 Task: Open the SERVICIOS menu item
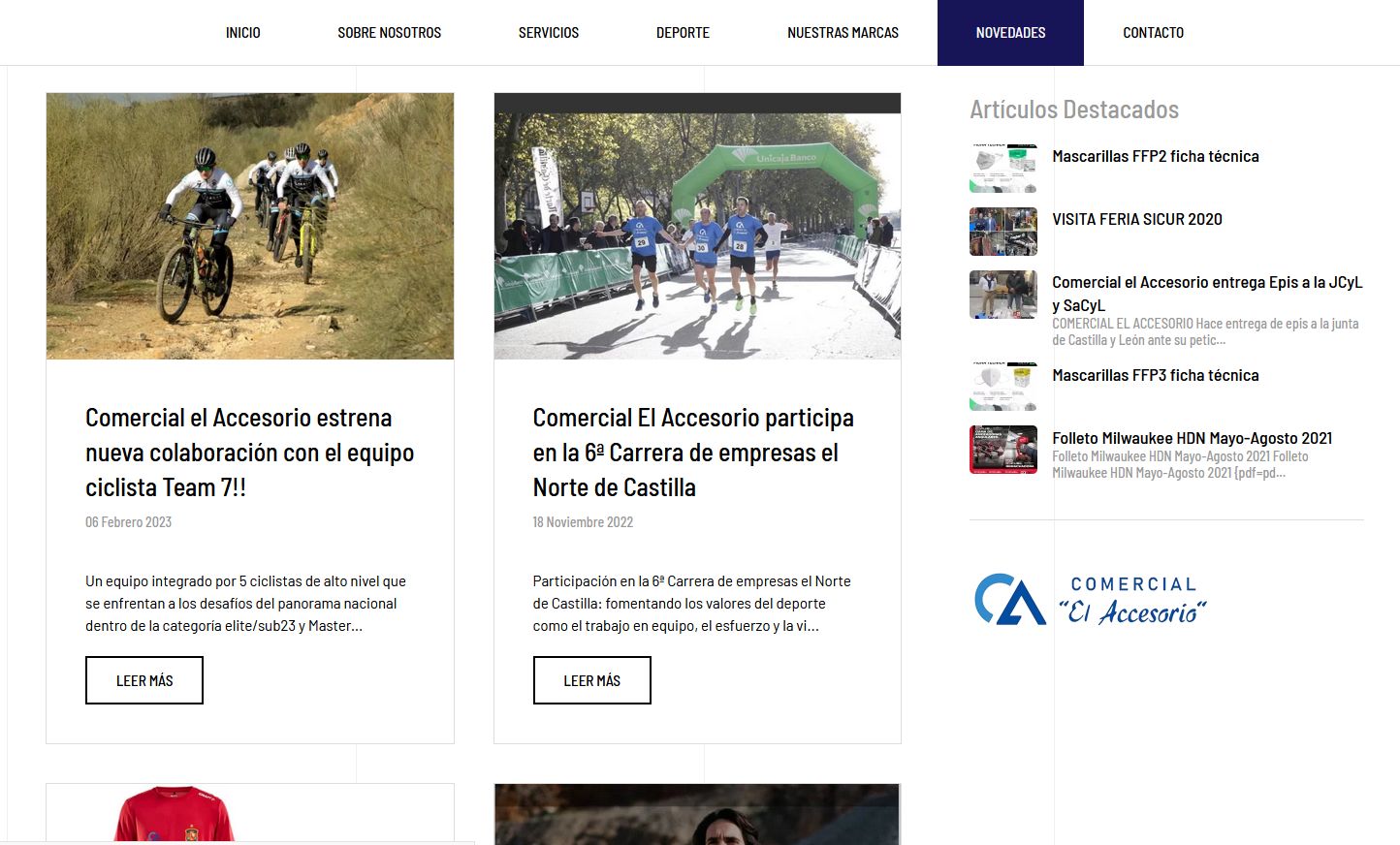tap(549, 33)
